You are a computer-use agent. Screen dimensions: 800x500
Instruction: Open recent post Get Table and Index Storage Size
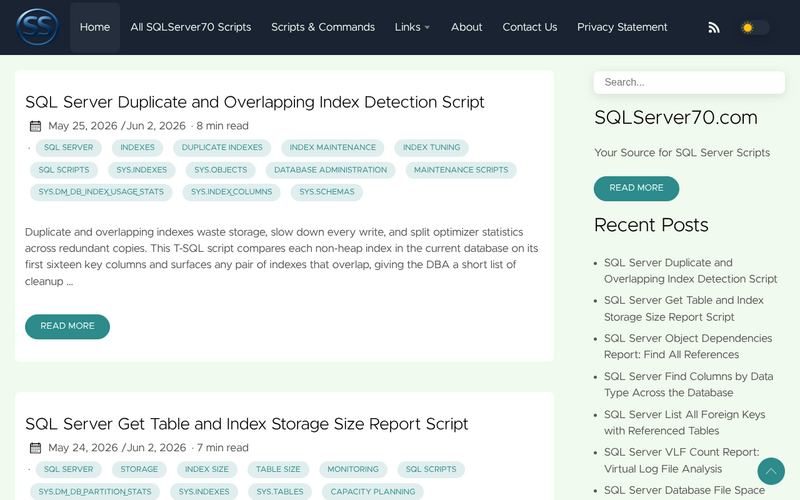point(684,309)
